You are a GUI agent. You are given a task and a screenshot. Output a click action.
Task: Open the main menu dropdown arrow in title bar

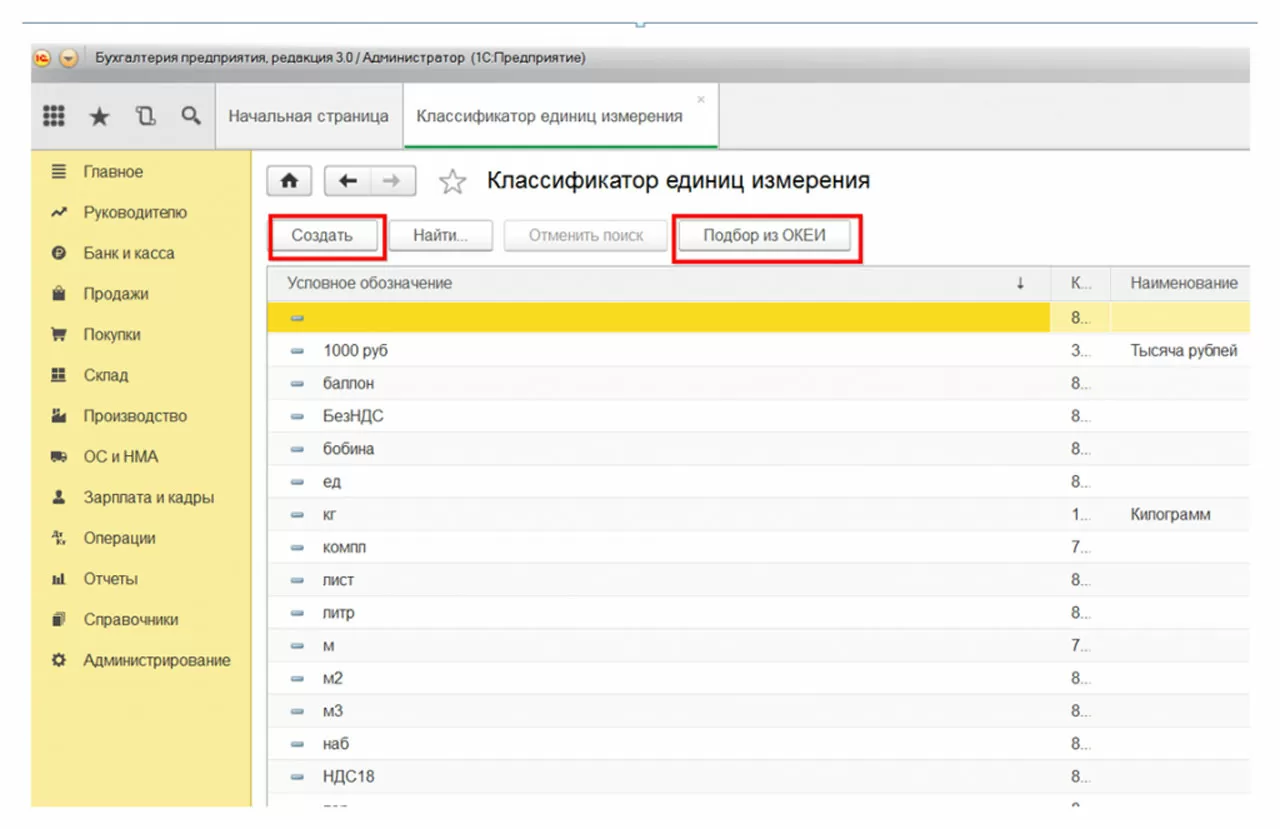[69, 58]
